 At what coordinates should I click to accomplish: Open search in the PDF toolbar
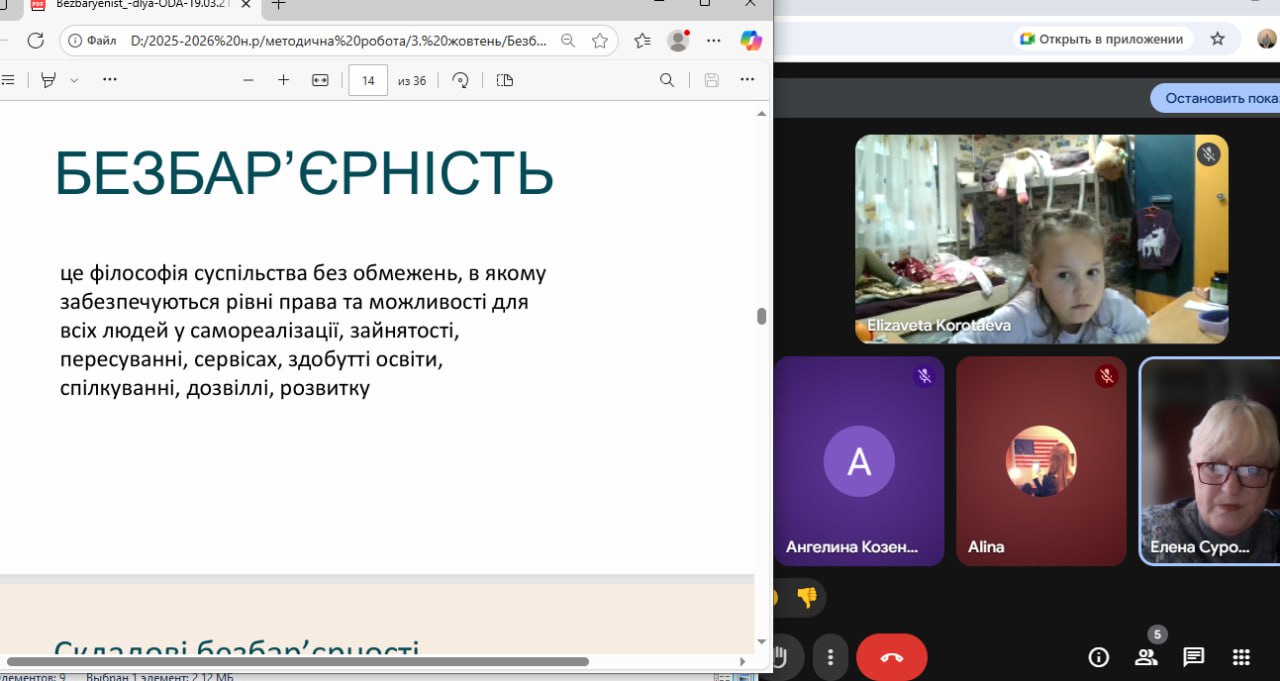(667, 80)
